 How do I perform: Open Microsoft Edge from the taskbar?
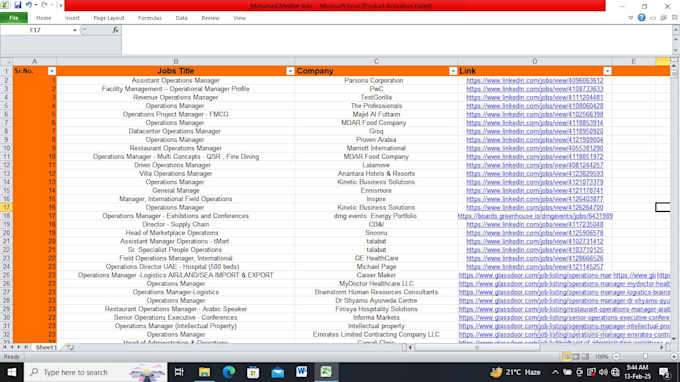229,372
